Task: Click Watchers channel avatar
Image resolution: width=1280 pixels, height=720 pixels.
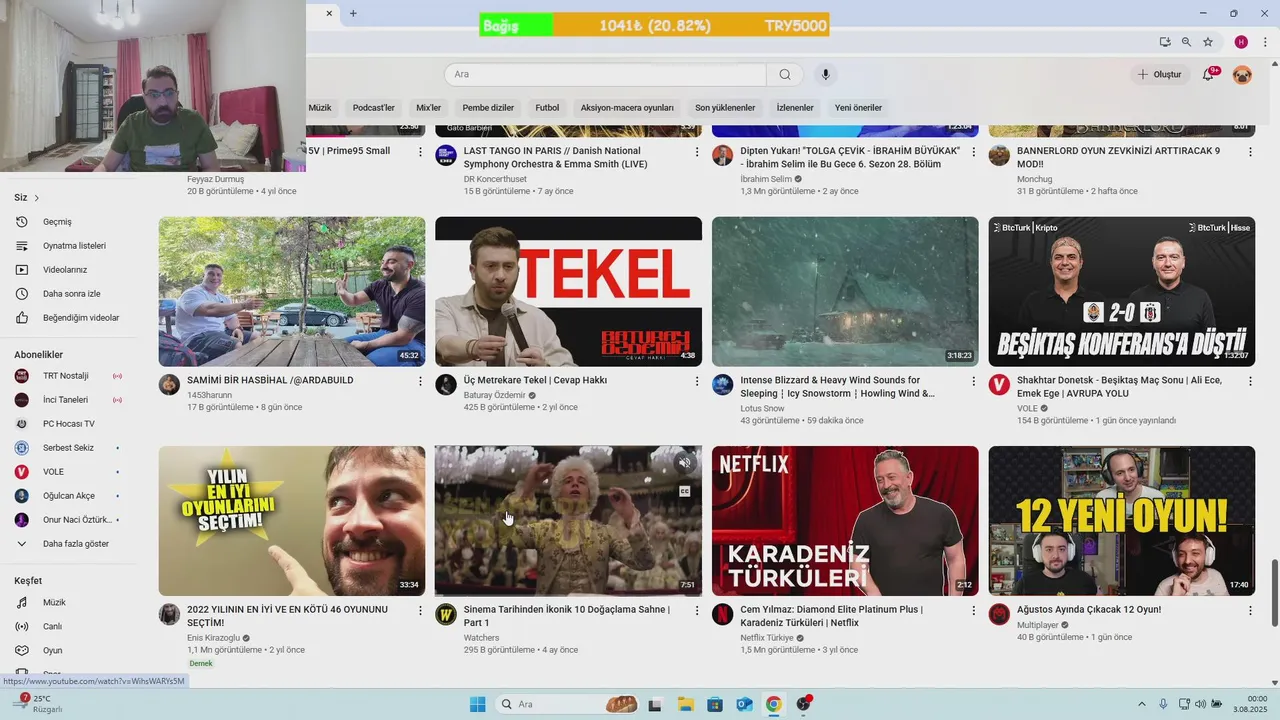Action: (446, 614)
